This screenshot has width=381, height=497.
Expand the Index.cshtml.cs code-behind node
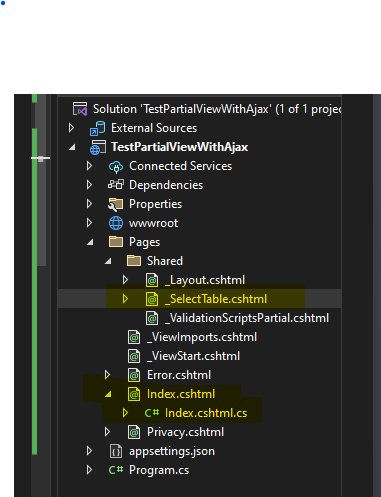[125, 413]
